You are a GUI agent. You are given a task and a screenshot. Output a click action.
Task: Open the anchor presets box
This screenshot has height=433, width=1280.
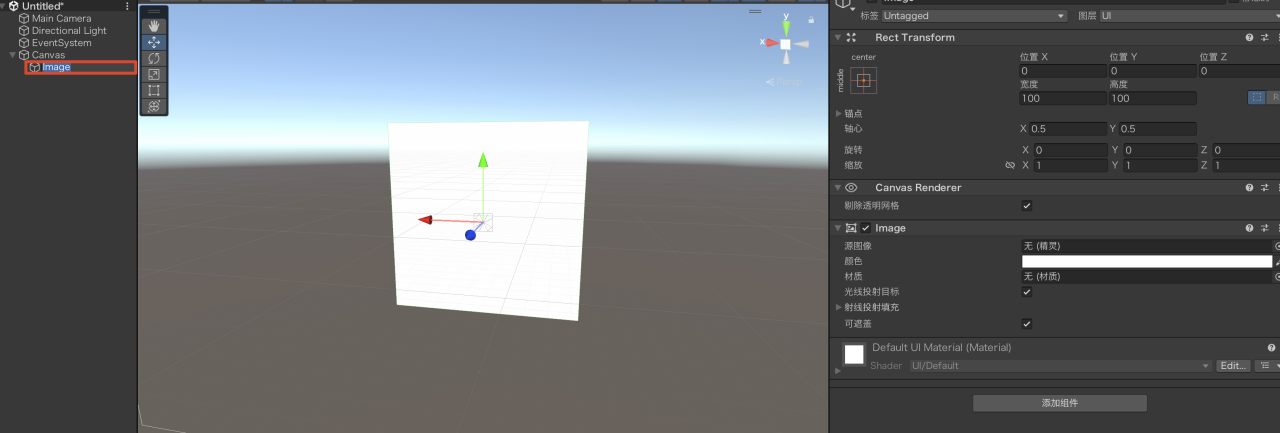pyautogui.click(x=864, y=80)
